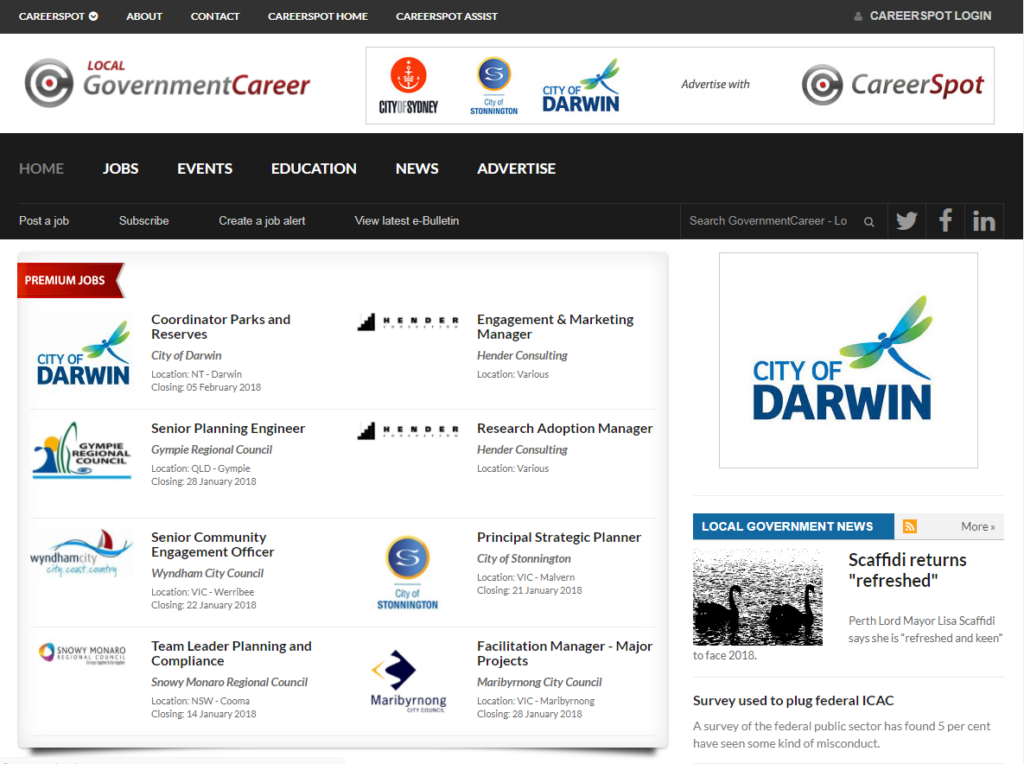
Task: Click the Maribyrnong City Council logo
Action: click(408, 680)
